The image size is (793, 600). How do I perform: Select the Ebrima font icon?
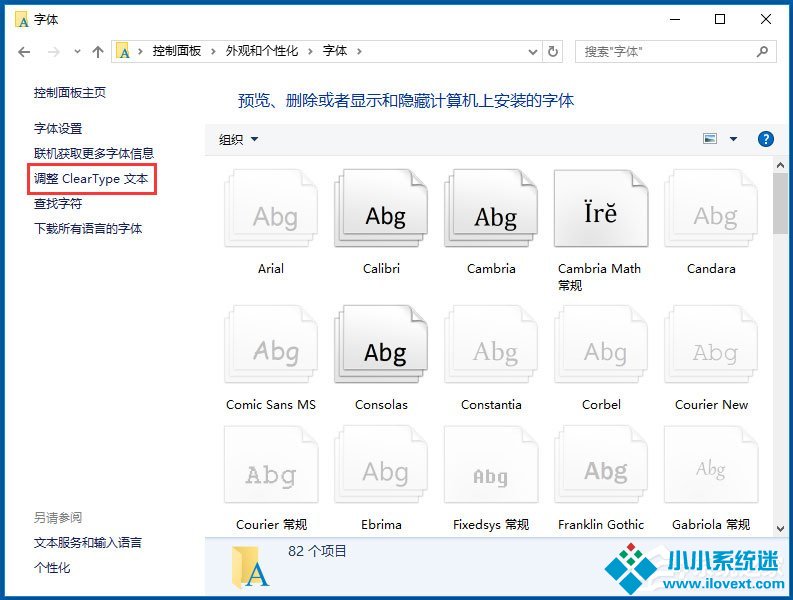click(381, 465)
